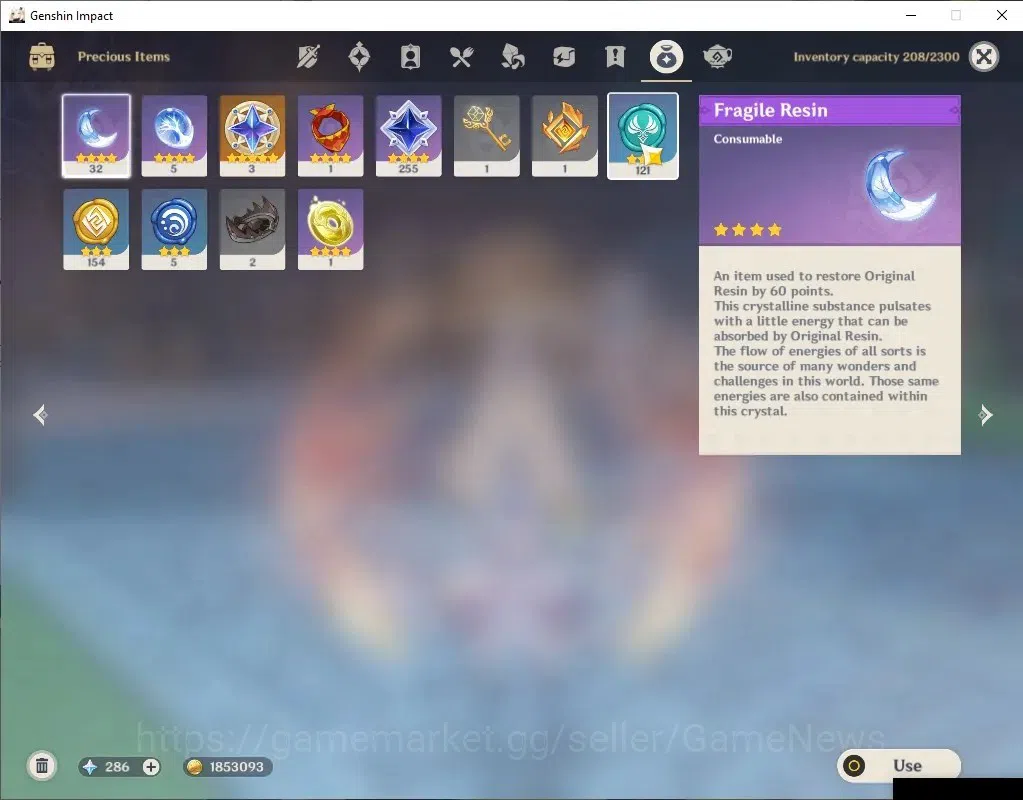Viewport: 1023px width, 800px height.
Task: Click the Precious Items heading text
Action: pyautogui.click(x=123, y=57)
